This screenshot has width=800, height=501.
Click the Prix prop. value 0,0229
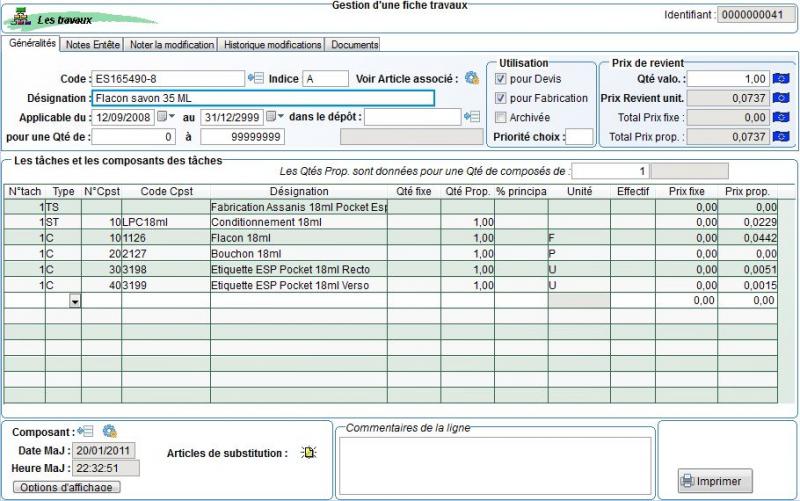(748, 222)
